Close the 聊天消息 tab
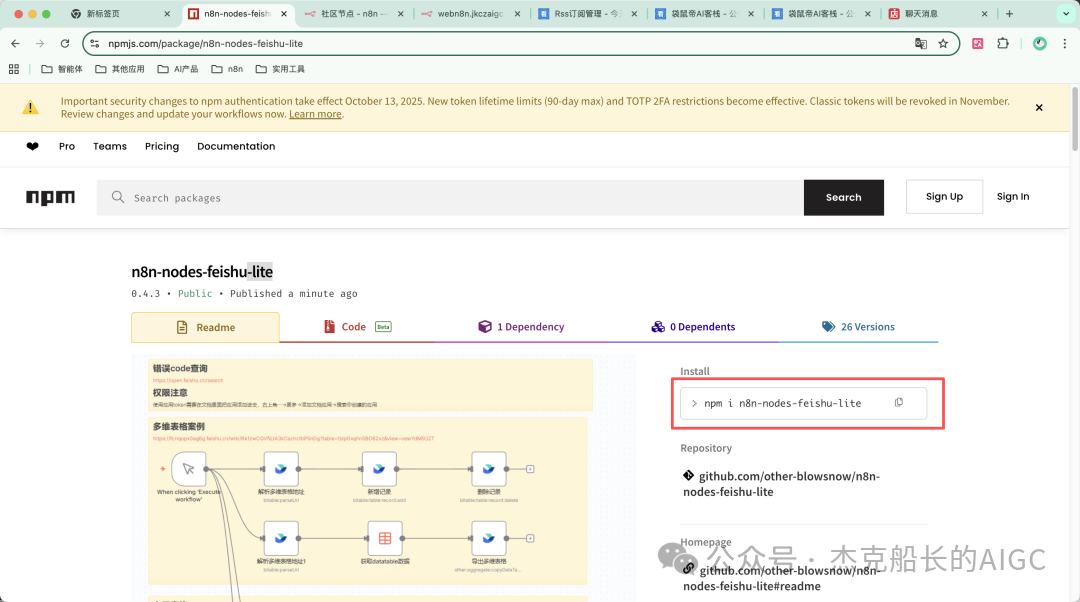 click(x=984, y=14)
